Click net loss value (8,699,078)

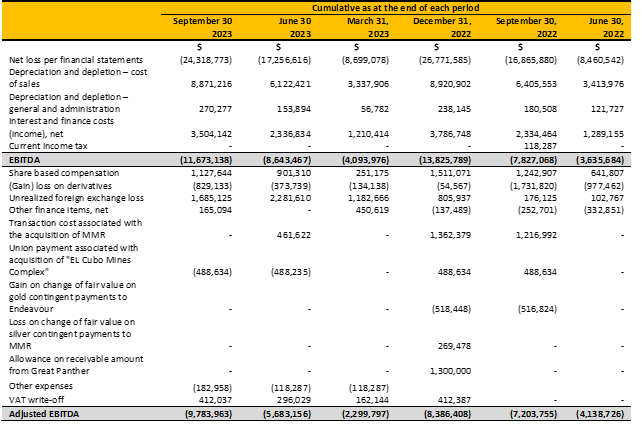pos(365,60)
